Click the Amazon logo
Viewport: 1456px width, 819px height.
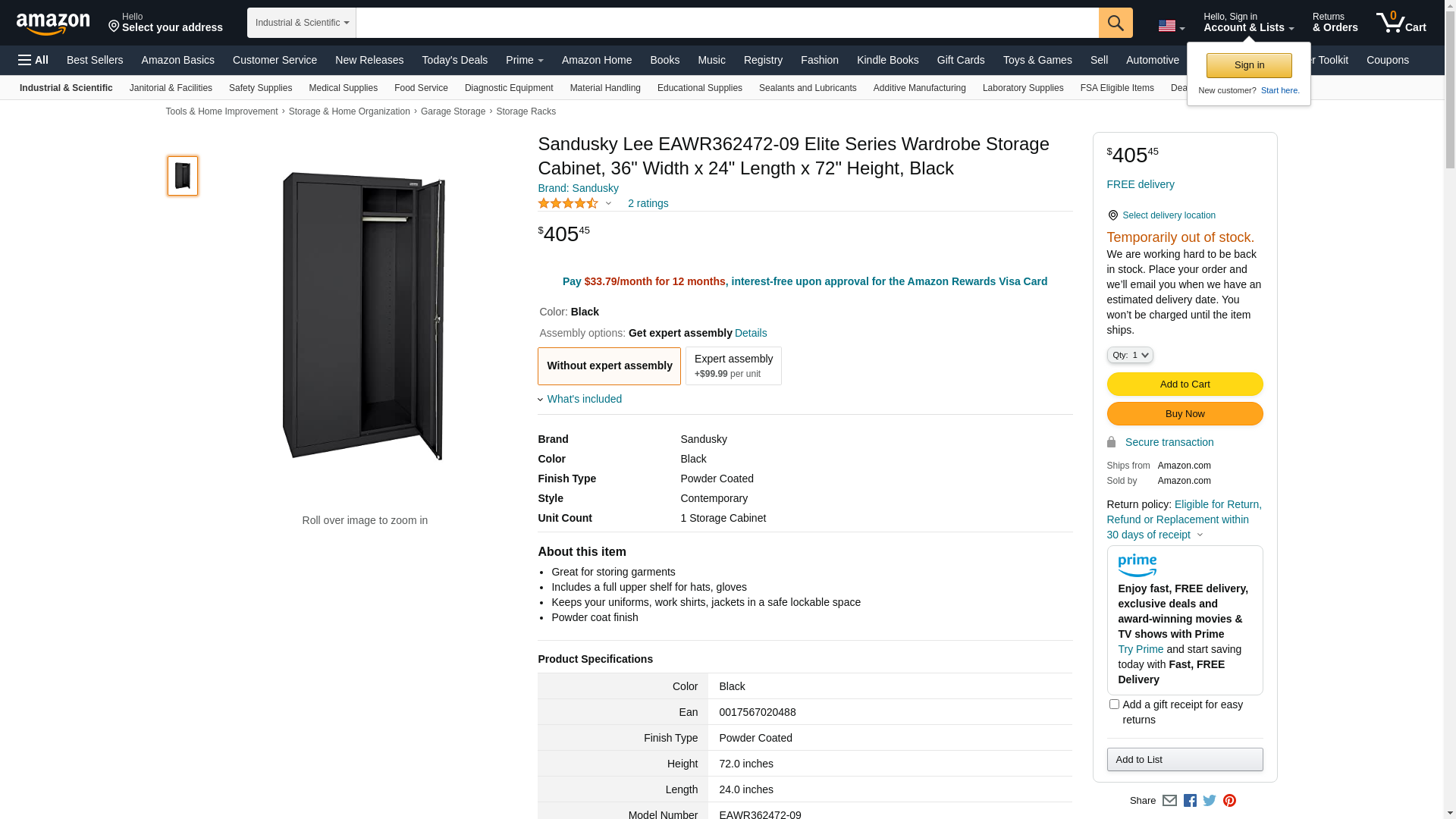(53, 24)
